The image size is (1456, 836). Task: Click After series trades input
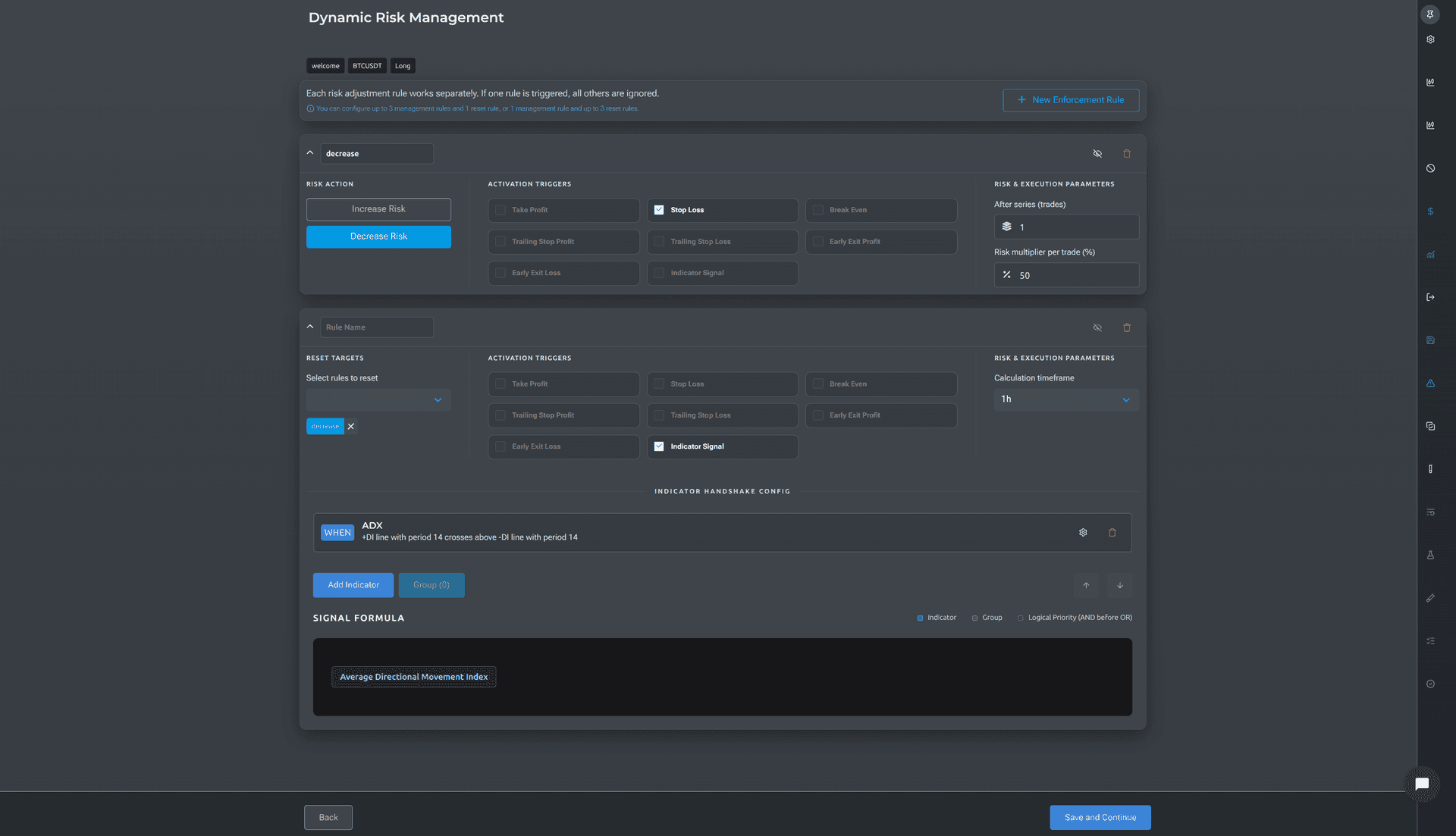click(x=1066, y=227)
